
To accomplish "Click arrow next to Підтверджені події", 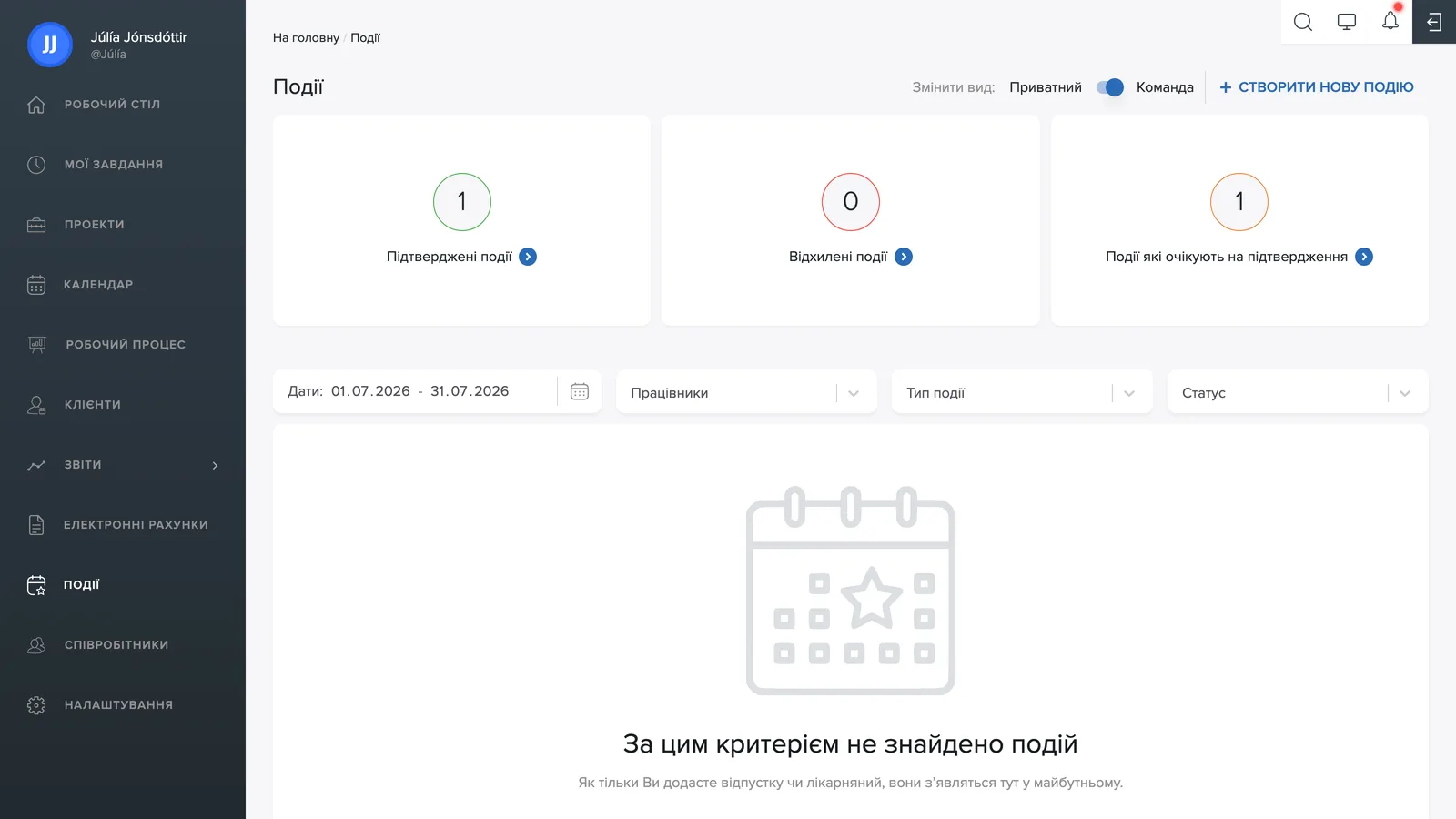I will point(528,257).
